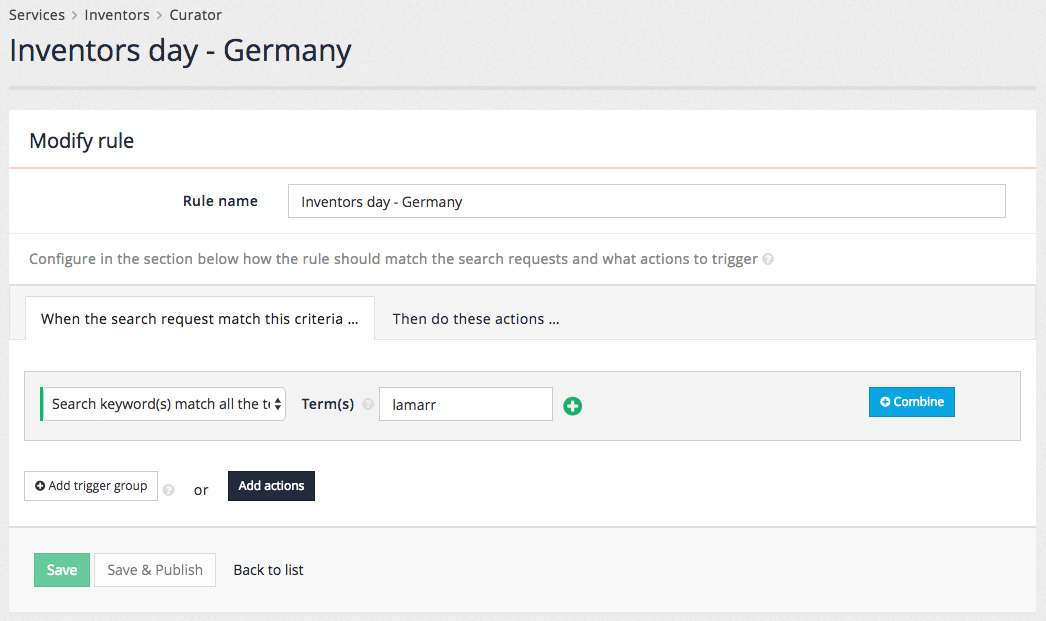The image size is (1046, 621).
Task: Open the help icon after the configure description
Action: 767,259
